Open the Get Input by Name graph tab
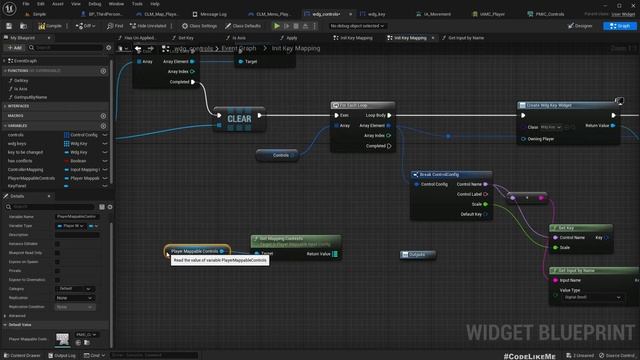 [463, 38]
